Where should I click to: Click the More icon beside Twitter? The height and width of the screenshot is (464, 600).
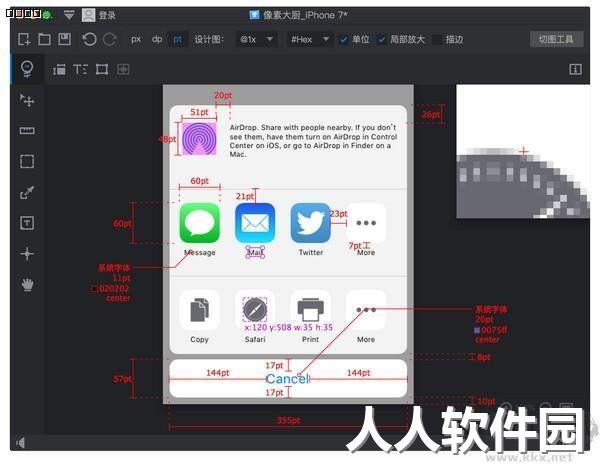click(366, 223)
